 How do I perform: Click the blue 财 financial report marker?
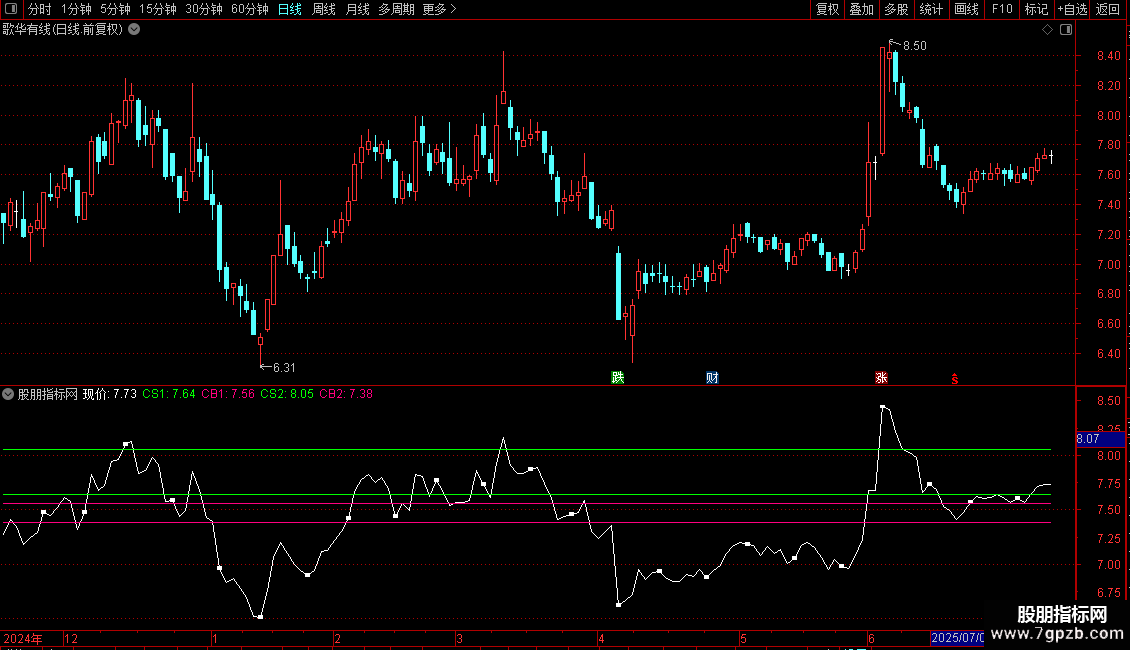point(712,378)
